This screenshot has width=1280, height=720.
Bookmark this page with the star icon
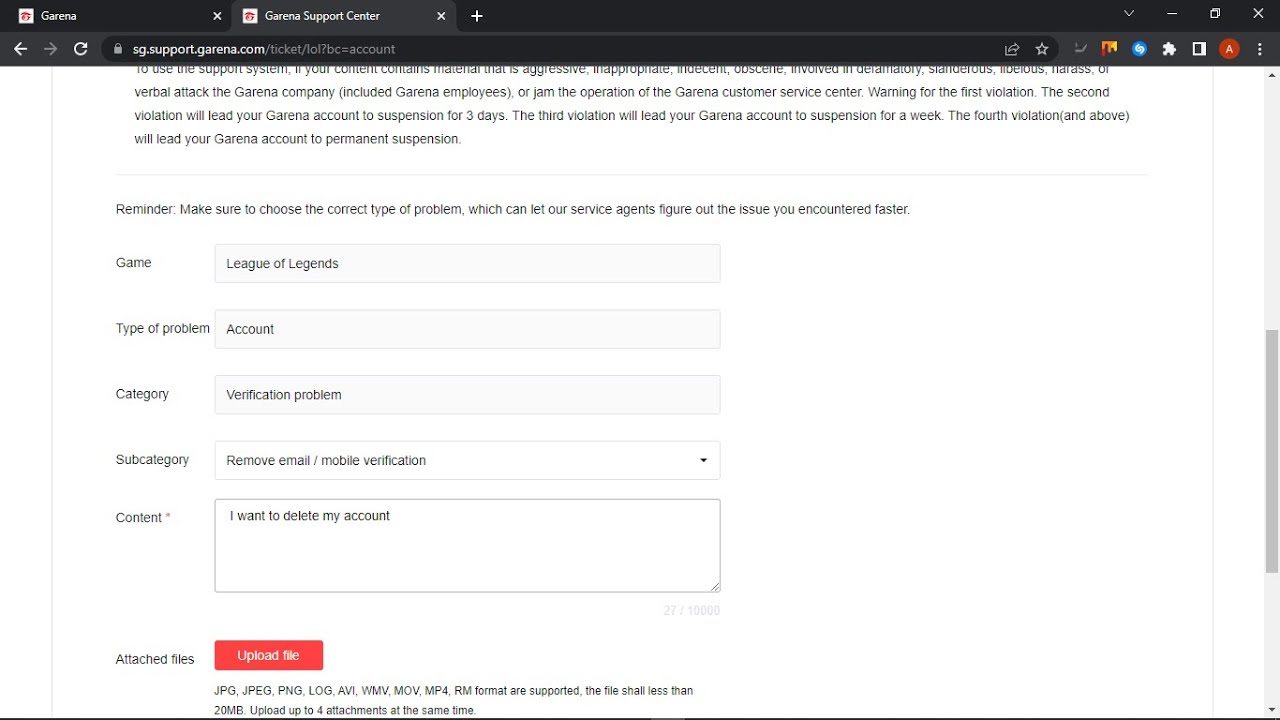1042,49
